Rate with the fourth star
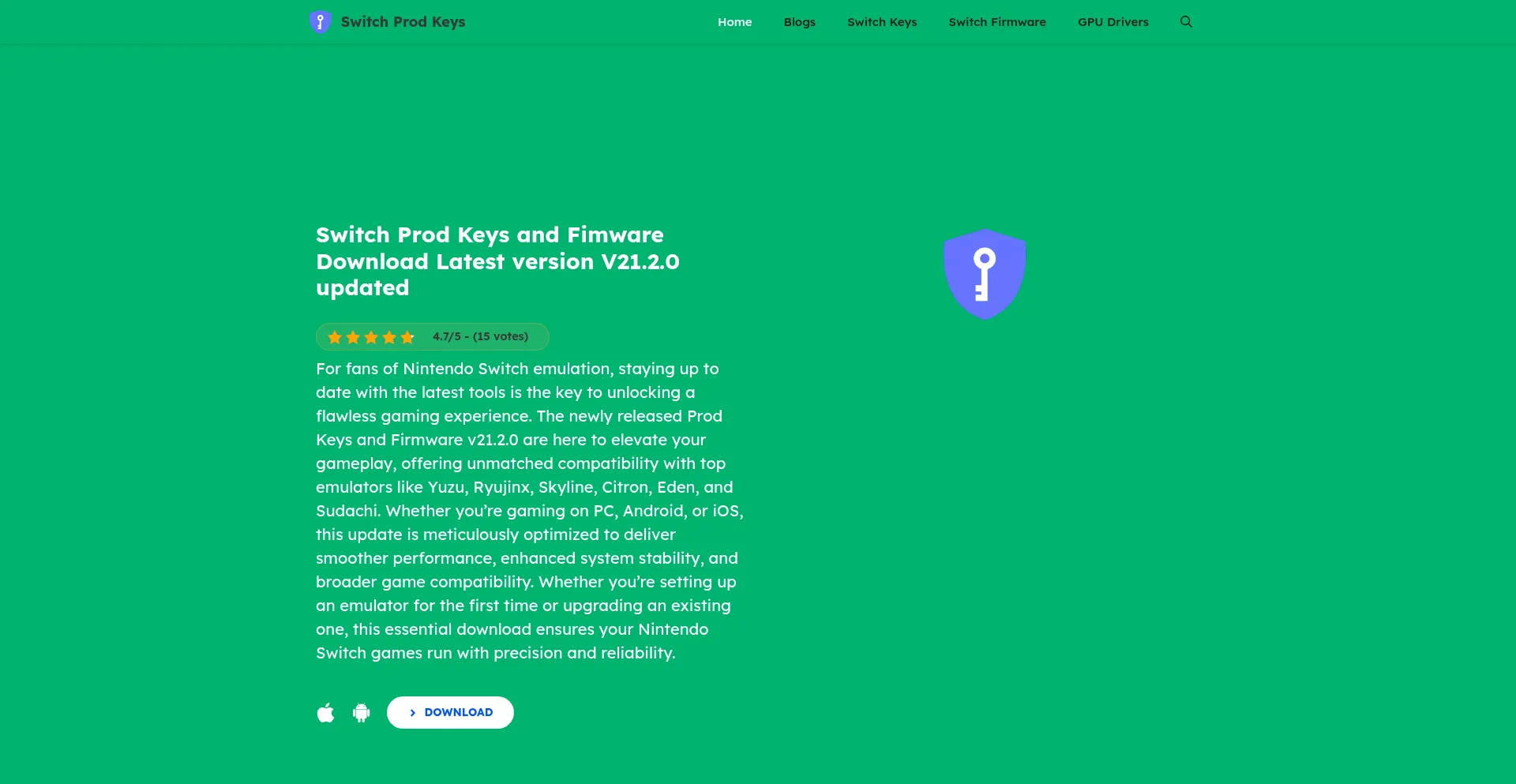1516x784 pixels. point(389,337)
